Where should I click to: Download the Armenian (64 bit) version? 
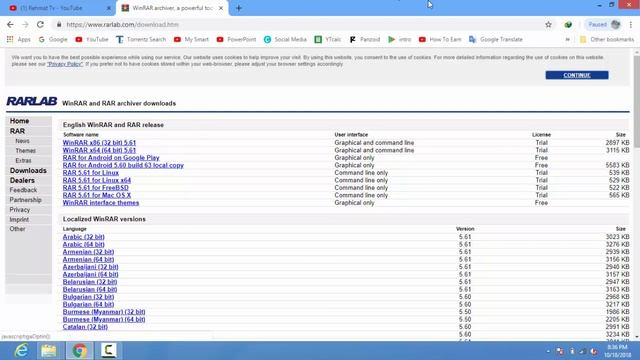(x=88, y=259)
